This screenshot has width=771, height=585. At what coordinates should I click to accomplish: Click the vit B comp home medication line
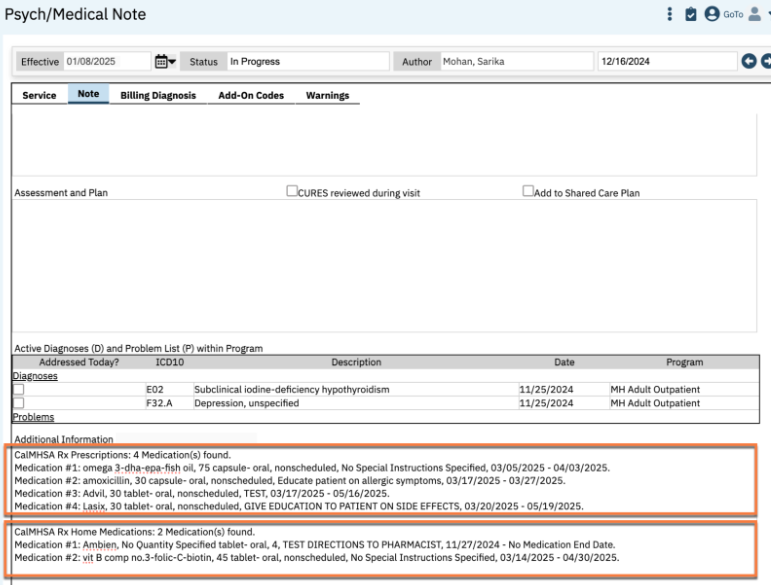(317, 557)
